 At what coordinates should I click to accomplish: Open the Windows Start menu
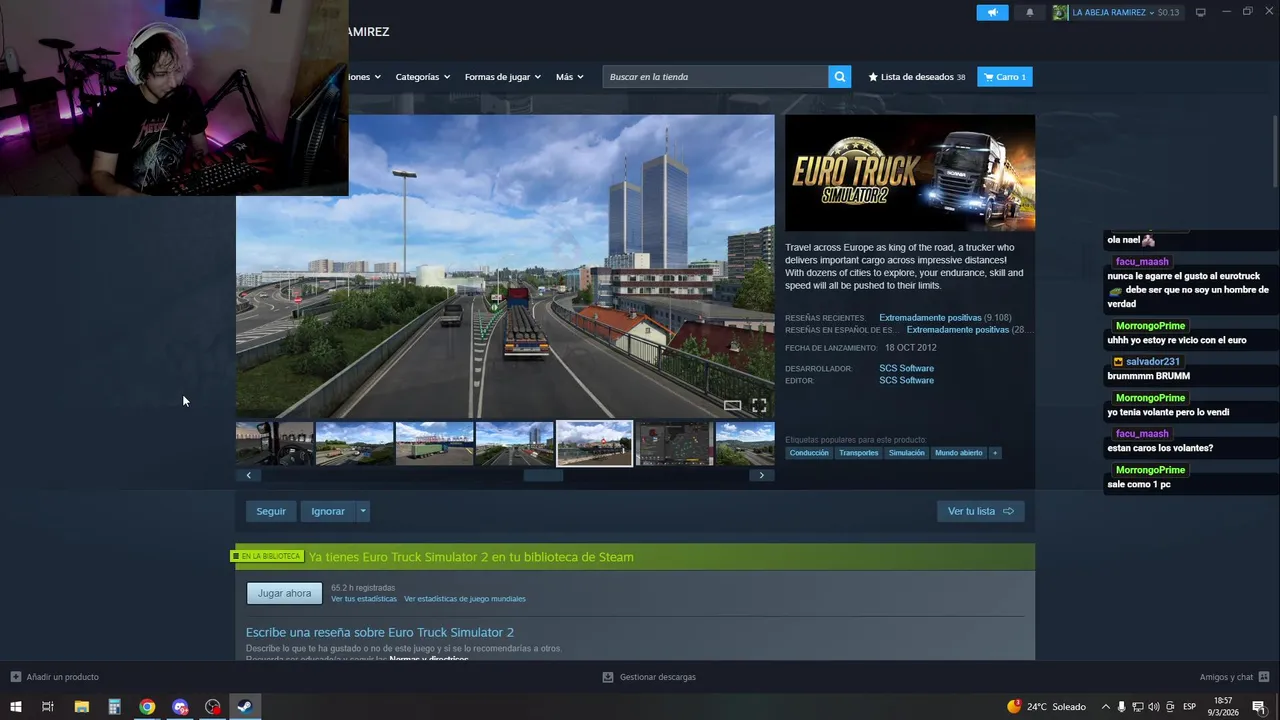(x=15, y=707)
